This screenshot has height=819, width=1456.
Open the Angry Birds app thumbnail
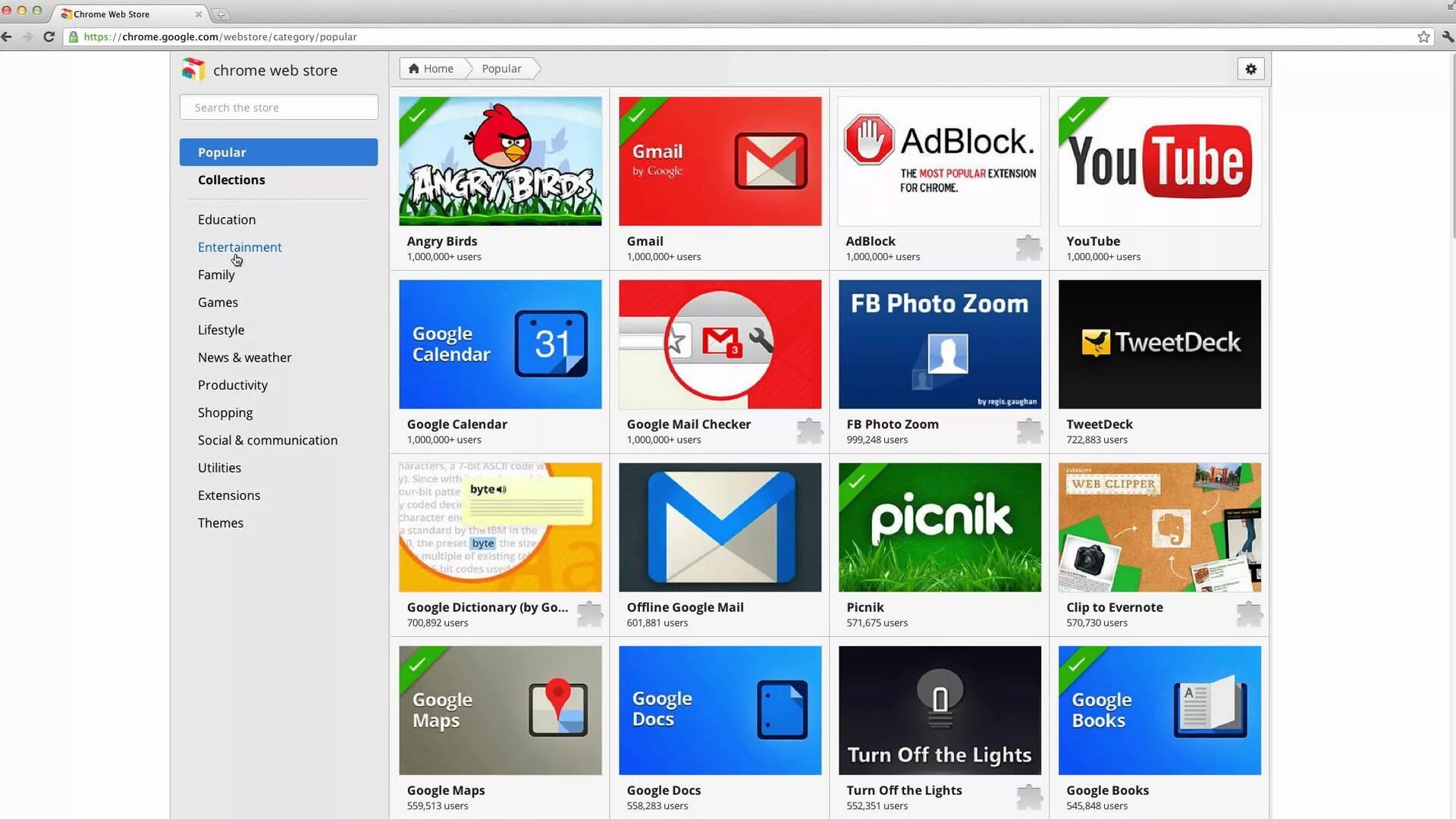coord(500,162)
